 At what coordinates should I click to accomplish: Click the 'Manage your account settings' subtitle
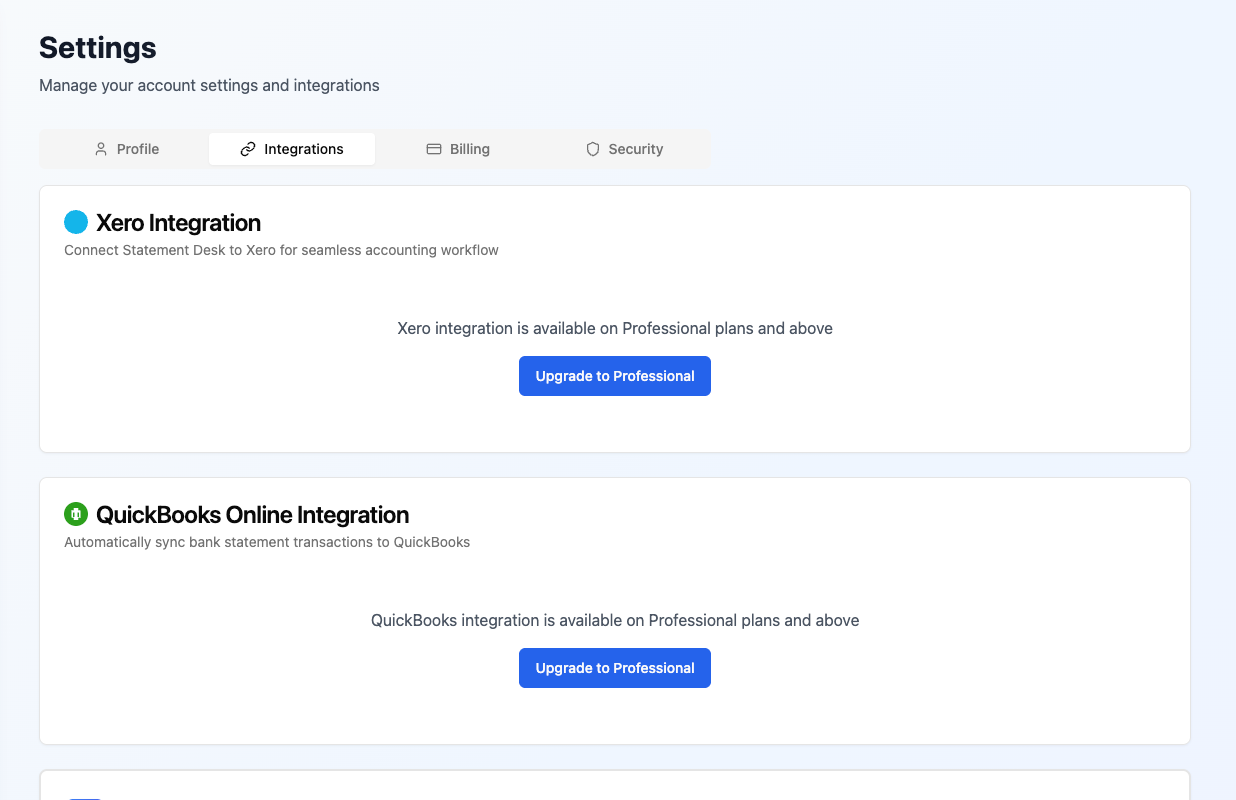pyautogui.click(x=209, y=85)
